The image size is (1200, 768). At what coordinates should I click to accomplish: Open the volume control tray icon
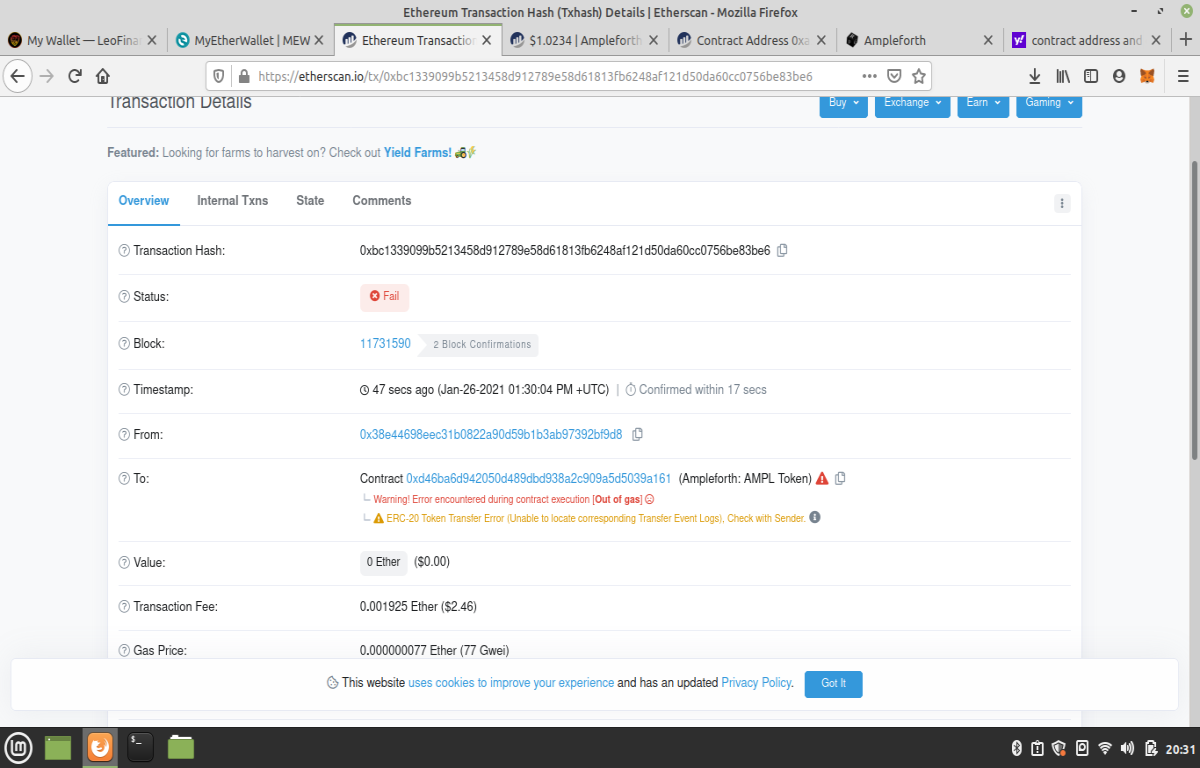(1127, 748)
